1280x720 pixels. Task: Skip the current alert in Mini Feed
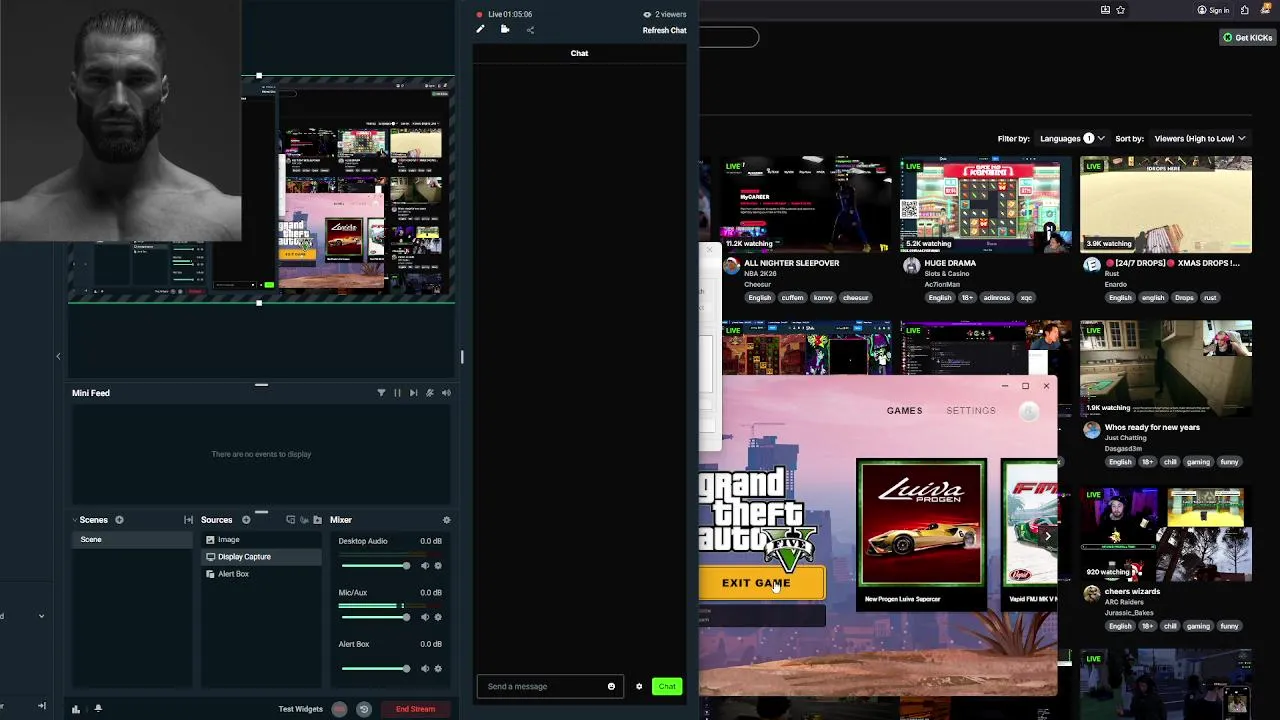pos(413,393)
